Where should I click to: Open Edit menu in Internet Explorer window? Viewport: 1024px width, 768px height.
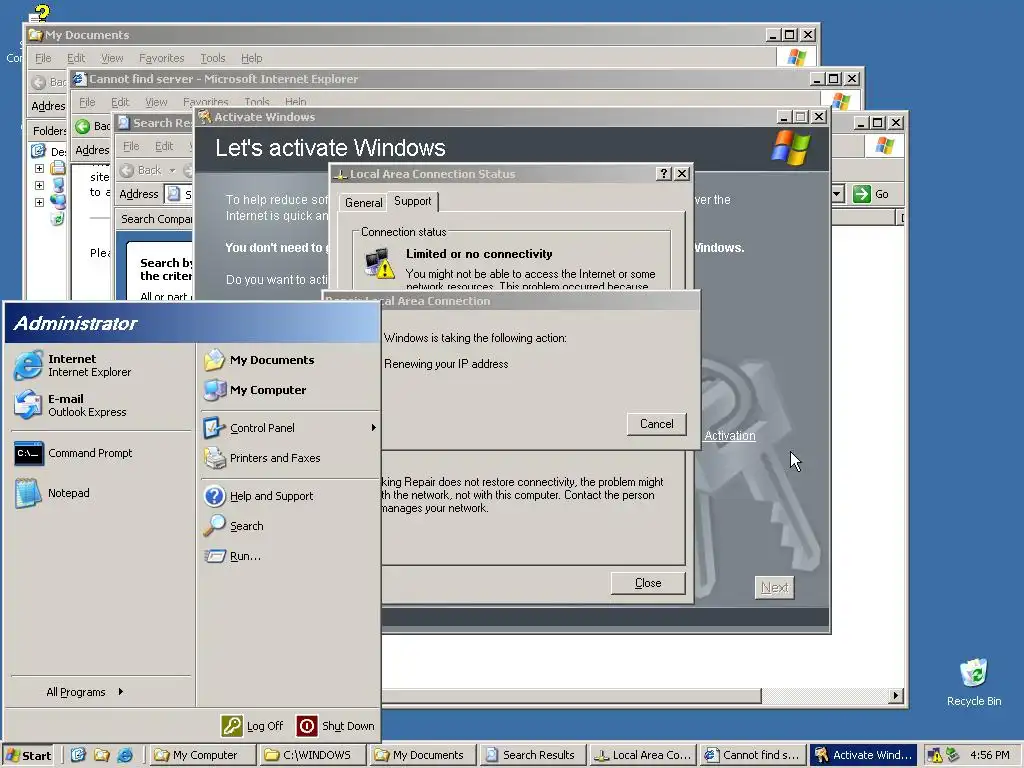click(120, 102)
